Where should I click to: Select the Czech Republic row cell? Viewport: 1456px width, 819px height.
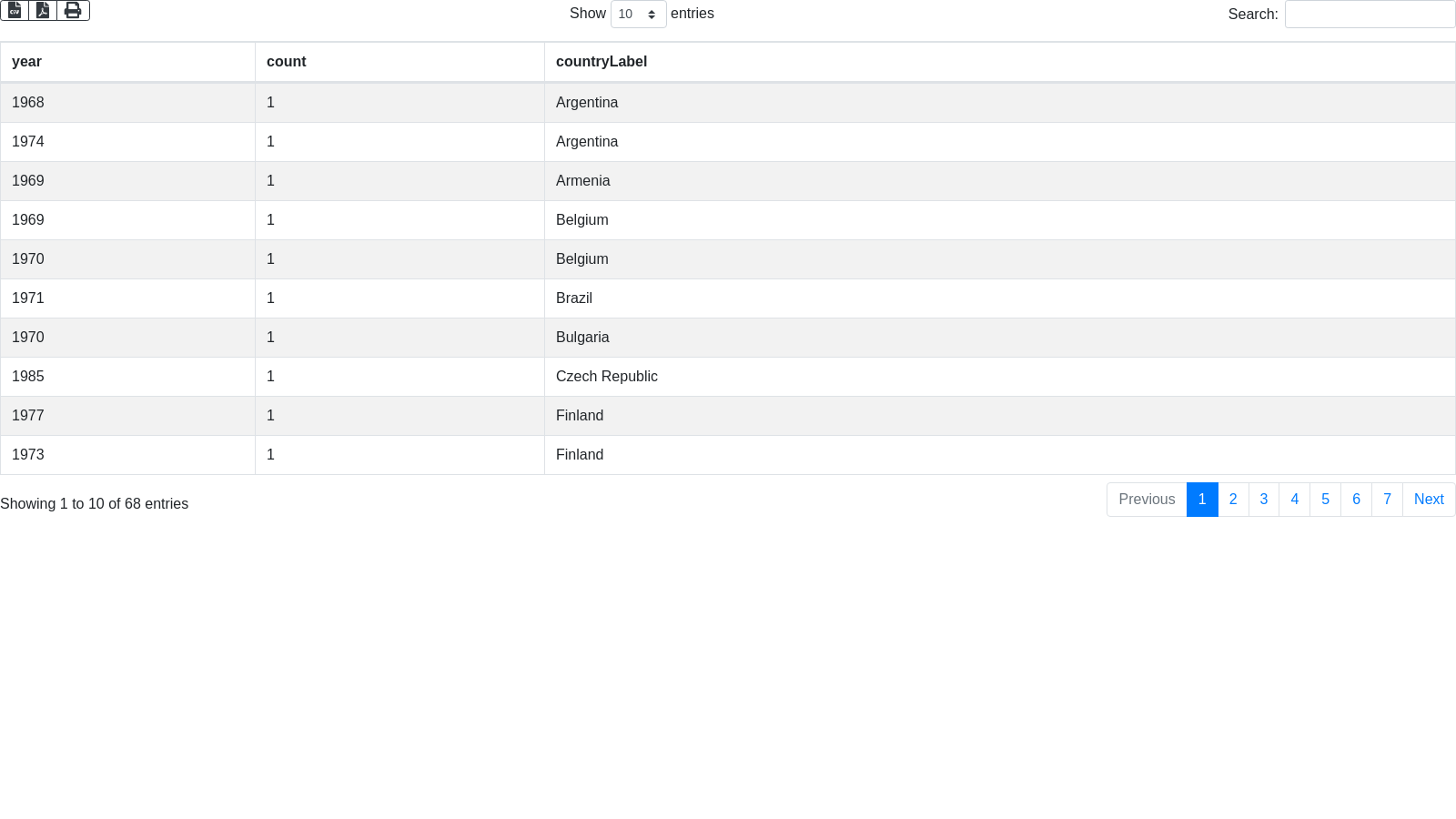pyautogui.click(x=606, y=377)
